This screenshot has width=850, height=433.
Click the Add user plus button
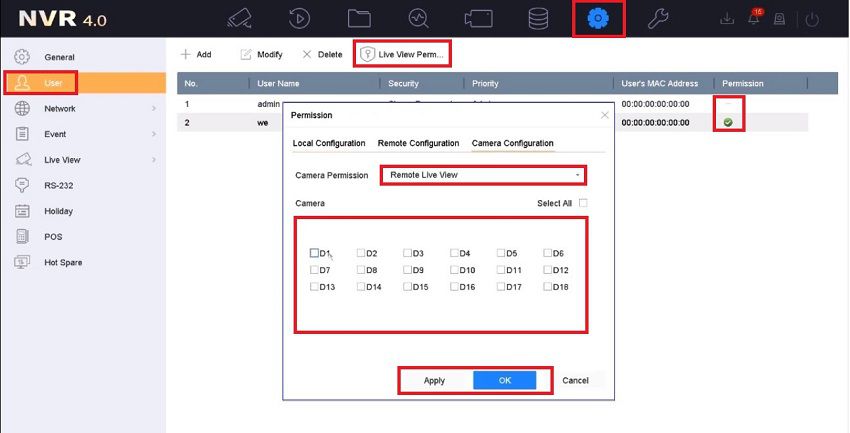pyautogui.click(x=196, y=54)
